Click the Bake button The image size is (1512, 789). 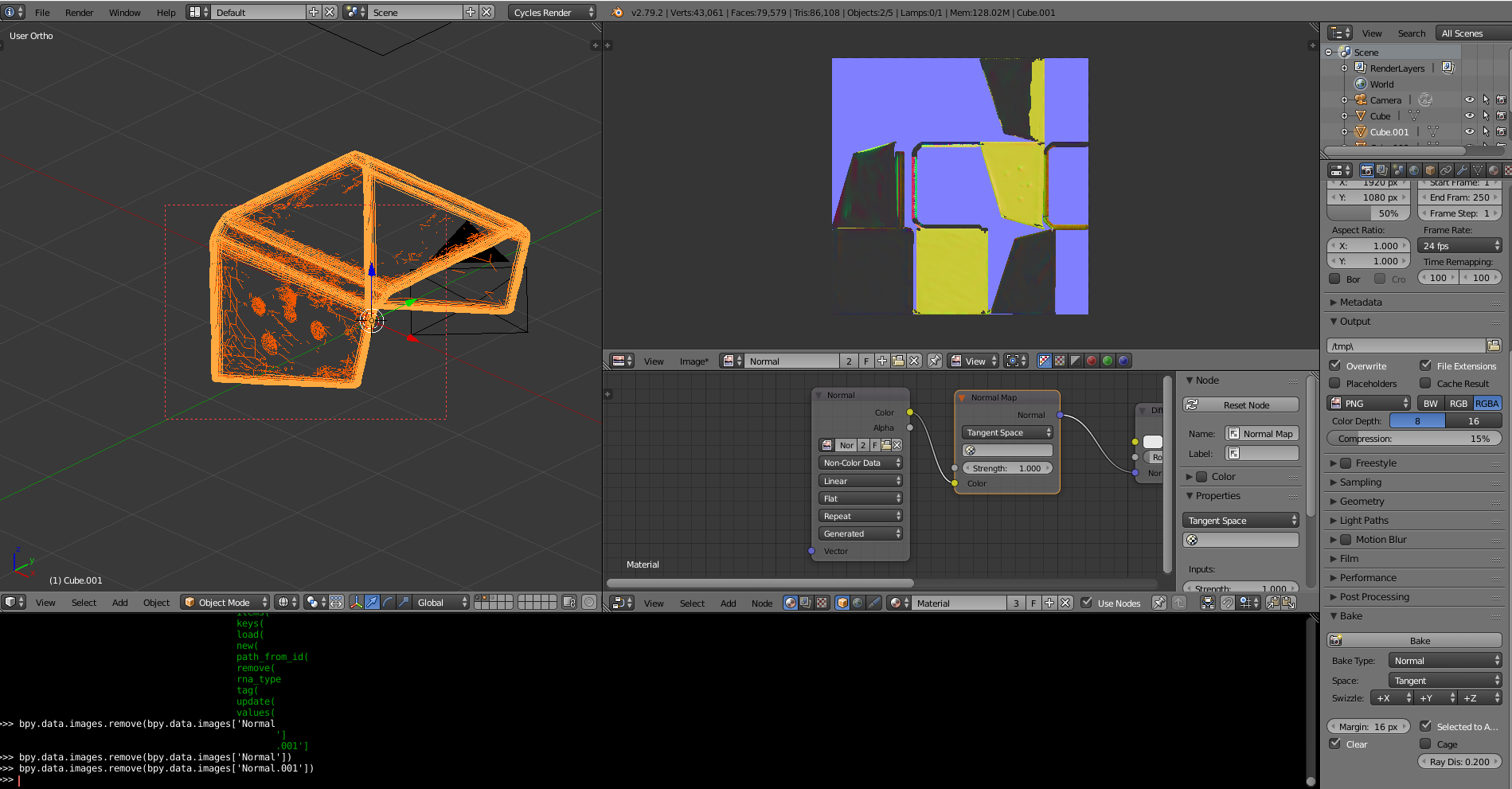pos(1414,641)
